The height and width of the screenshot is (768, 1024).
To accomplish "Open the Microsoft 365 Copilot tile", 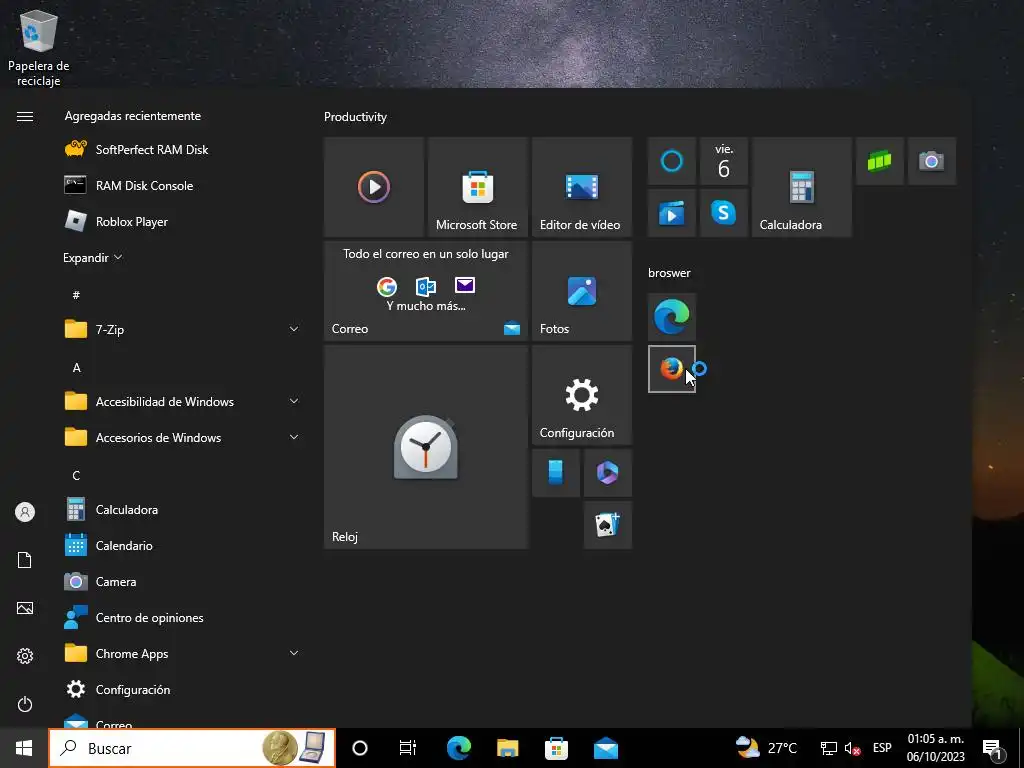I will pos(608,473).
